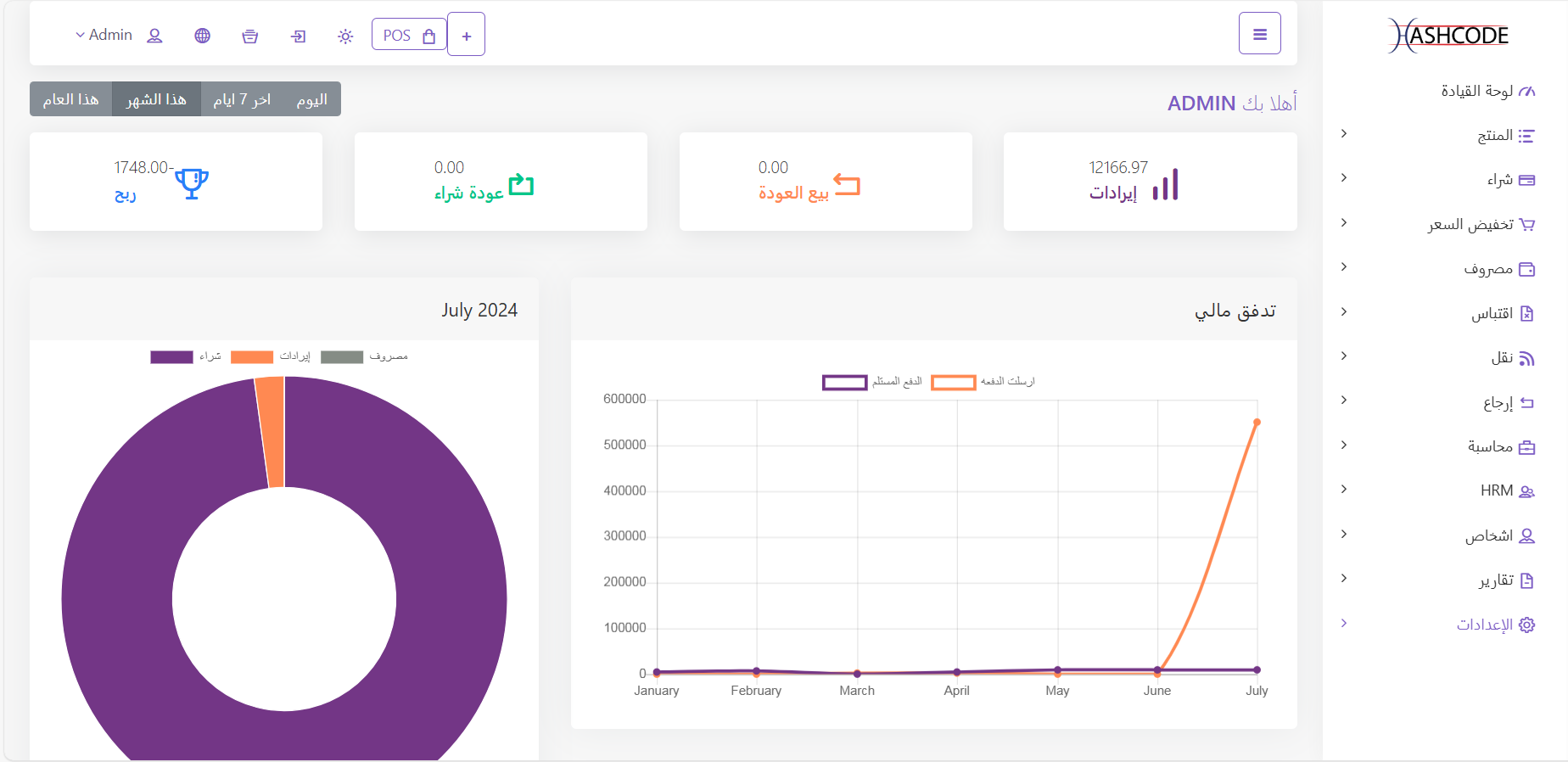Click the product list icon

(x=1526, y=136)
